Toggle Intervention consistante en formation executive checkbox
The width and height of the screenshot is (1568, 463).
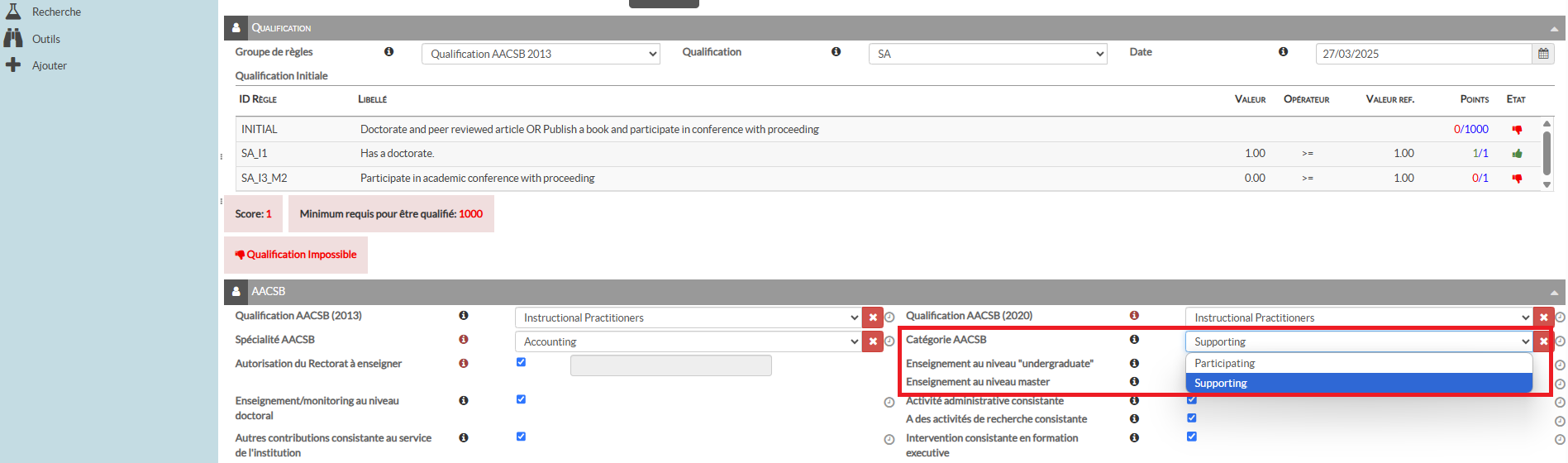click(1192, 437)
